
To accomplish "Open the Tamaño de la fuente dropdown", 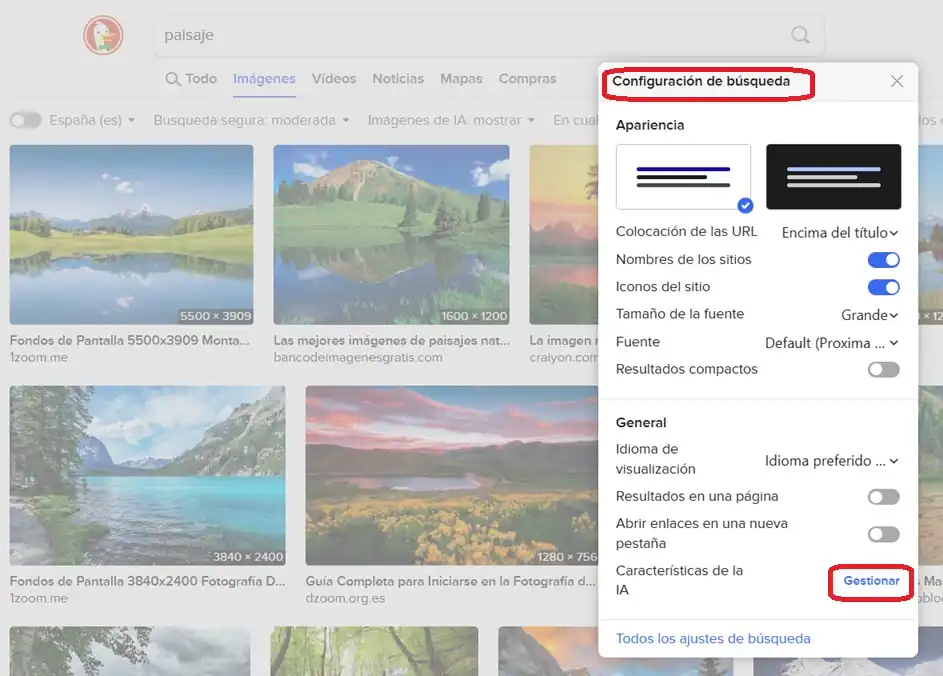I will point(868,314).
